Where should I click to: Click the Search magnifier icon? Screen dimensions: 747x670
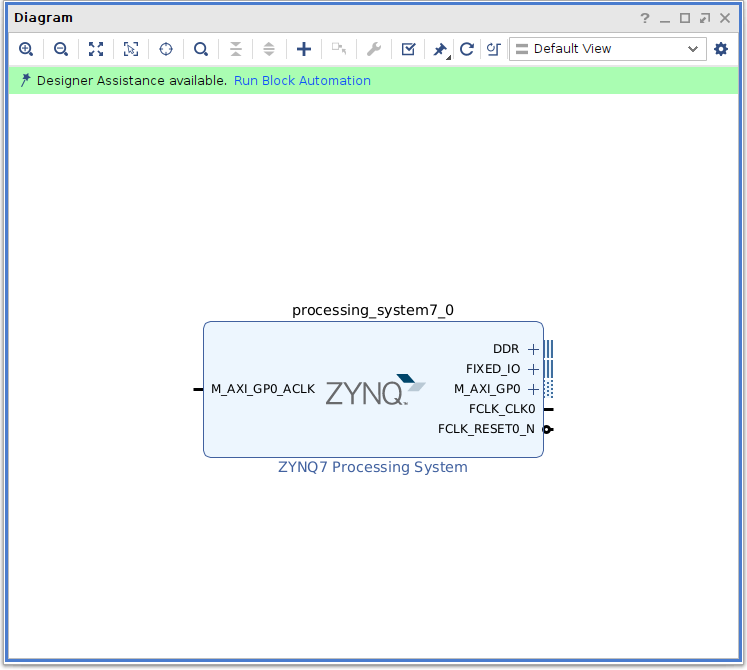click(x=201, y=49)
